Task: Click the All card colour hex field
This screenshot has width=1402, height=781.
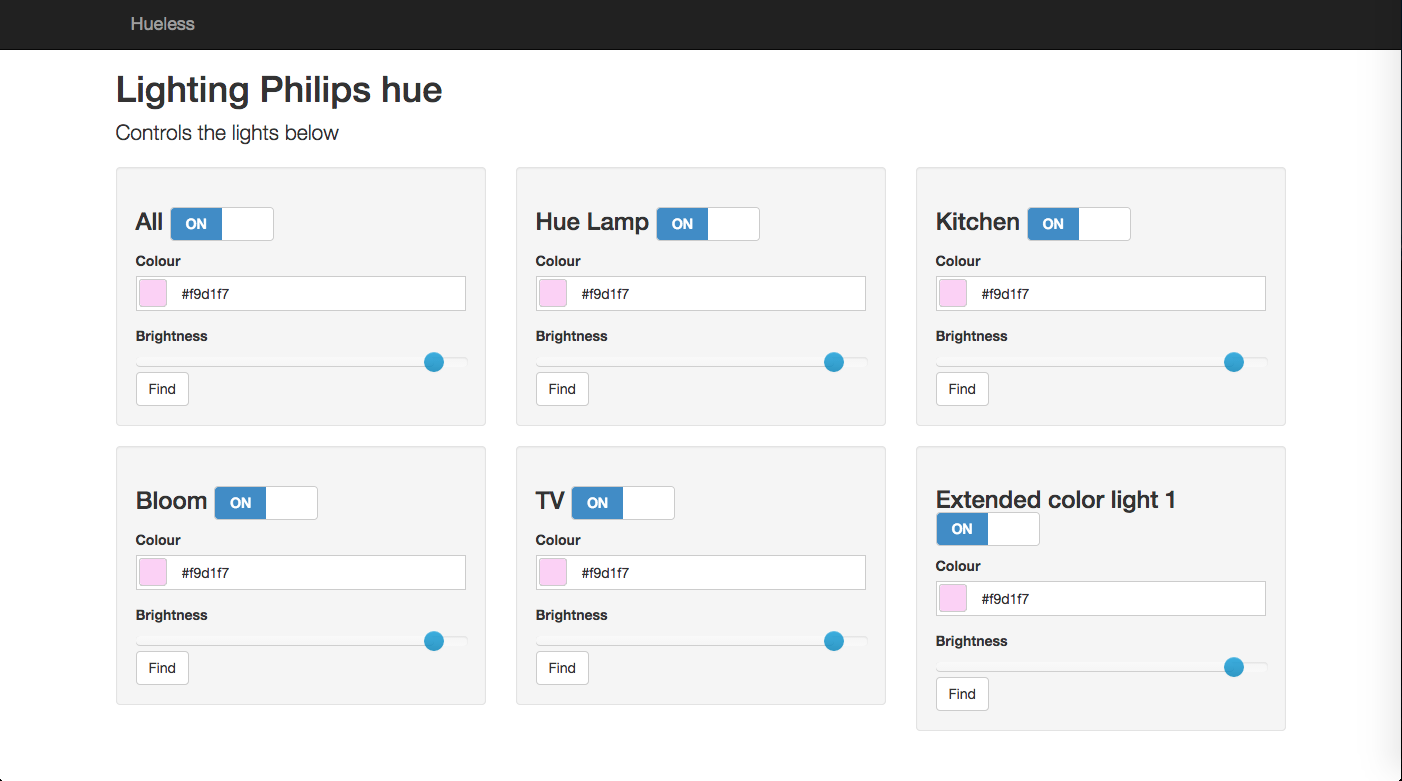Action: pyautogui.click(x=301, y=294)
